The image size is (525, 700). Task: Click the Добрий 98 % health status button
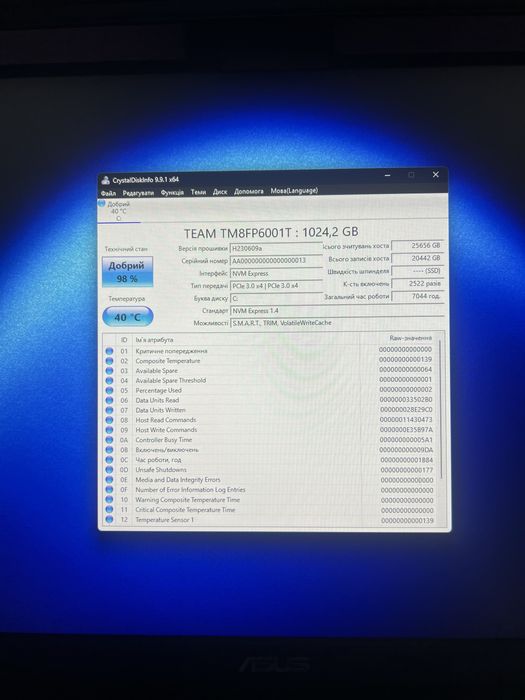[x=127, y=271]
